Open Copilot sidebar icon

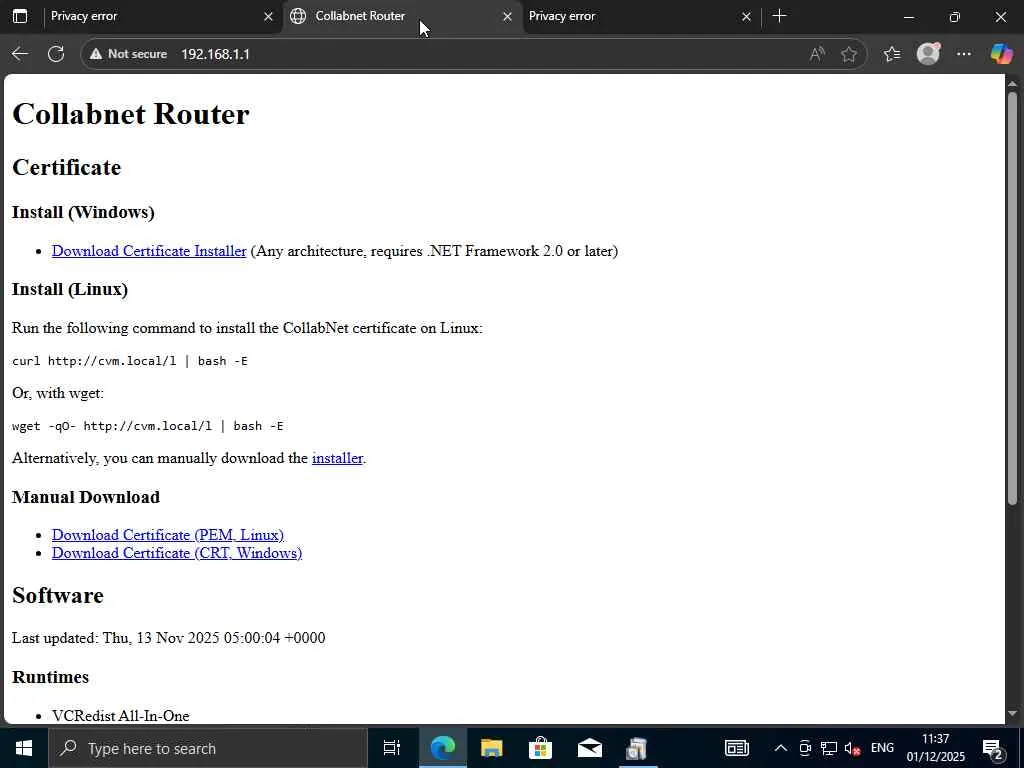coord(1000,54)
